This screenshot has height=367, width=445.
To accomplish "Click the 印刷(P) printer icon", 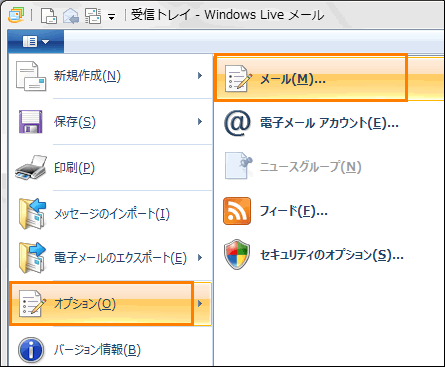I will [31, 167].
